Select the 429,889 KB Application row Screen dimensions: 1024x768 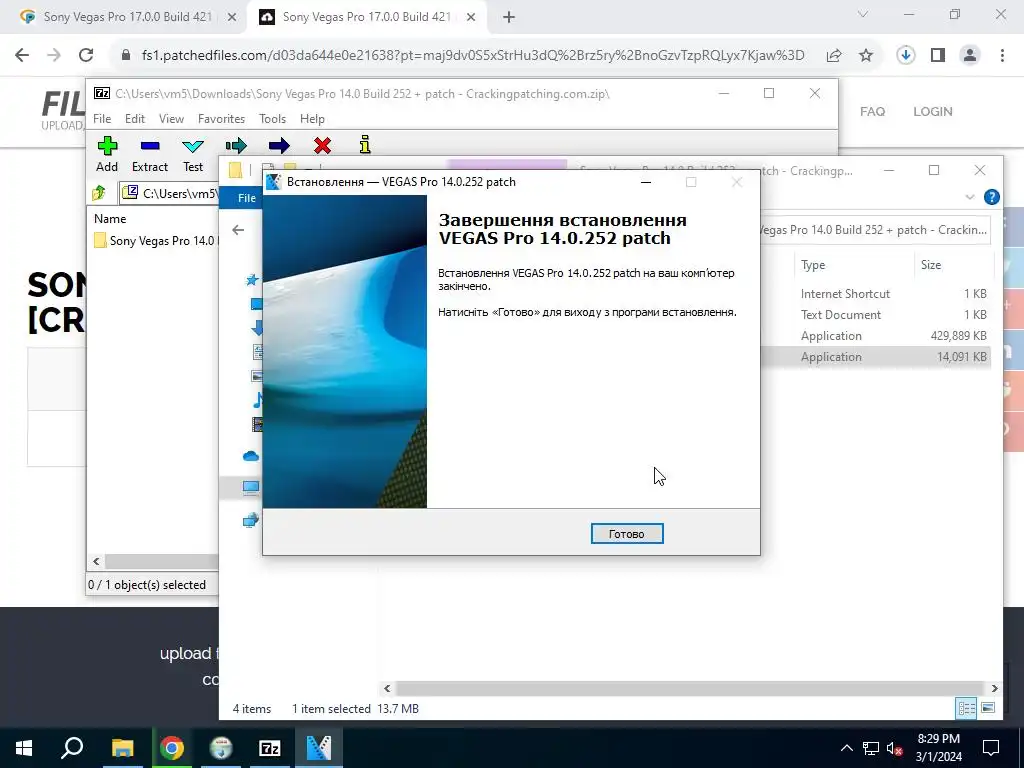click(875, 336)
